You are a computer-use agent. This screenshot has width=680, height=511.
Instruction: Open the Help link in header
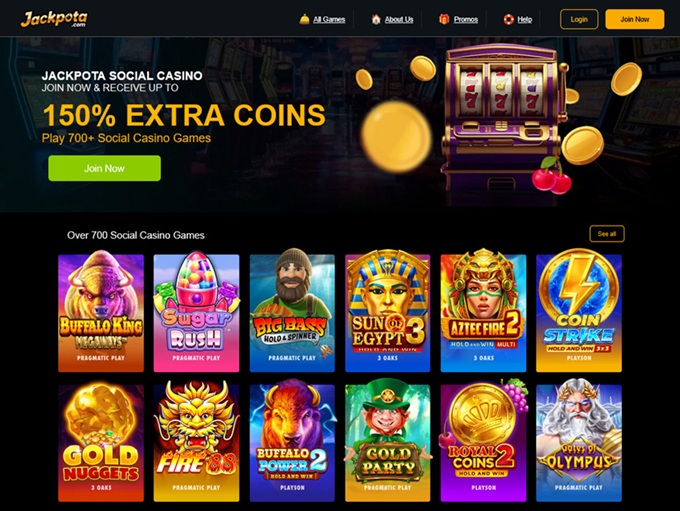(x=525, y=19)
